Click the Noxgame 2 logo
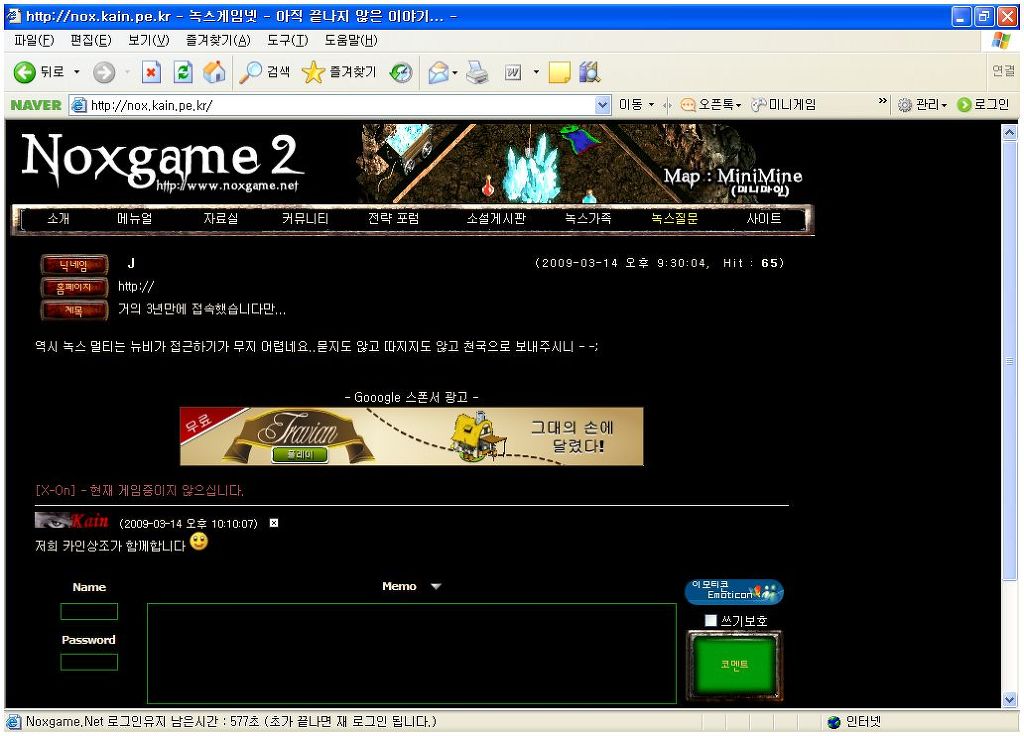The image size is (1024, 736). coord(162,162)
